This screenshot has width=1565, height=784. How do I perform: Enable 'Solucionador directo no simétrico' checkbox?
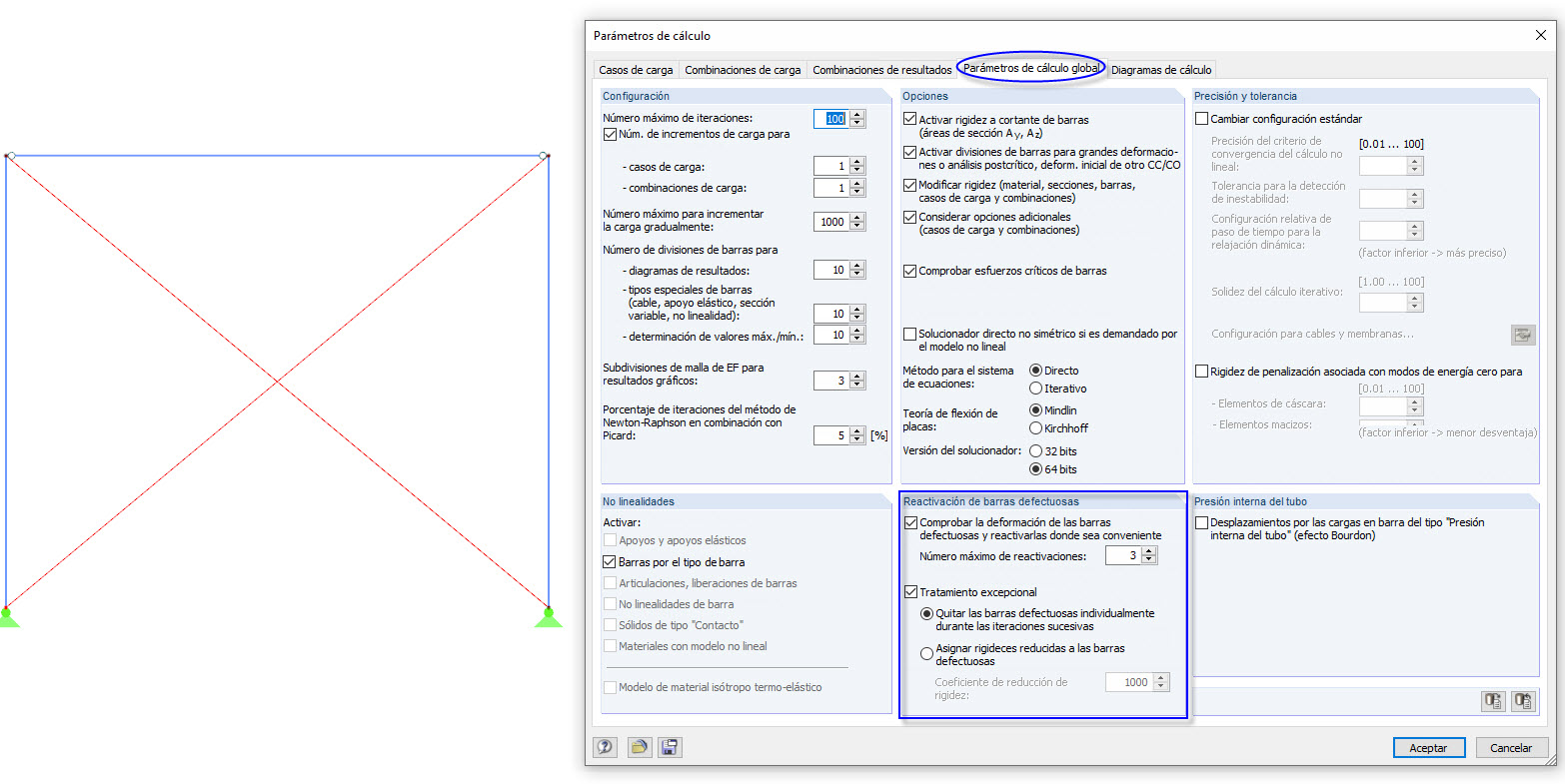pos(909,335)
